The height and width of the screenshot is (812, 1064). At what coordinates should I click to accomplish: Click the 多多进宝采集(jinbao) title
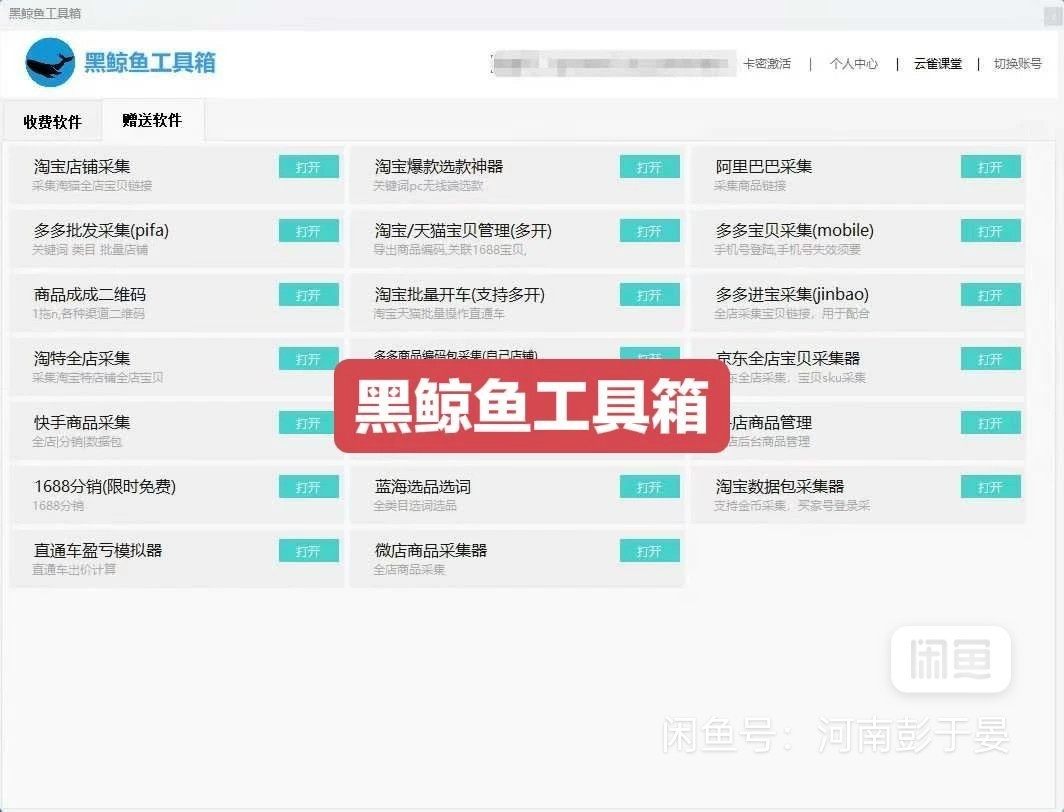(x=792, y=294)
